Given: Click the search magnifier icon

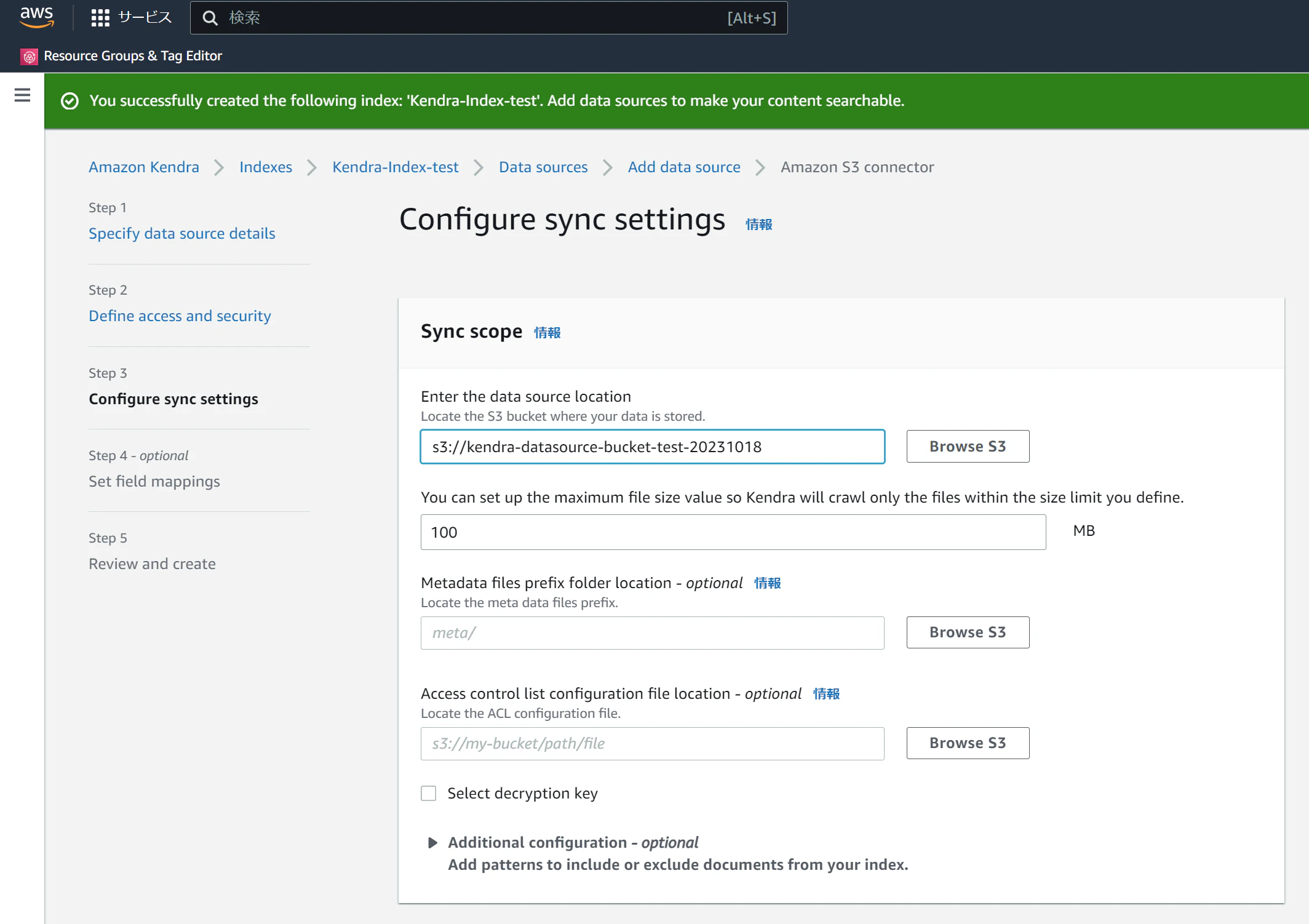Looking at the screenshot, I should coord(210,18).
